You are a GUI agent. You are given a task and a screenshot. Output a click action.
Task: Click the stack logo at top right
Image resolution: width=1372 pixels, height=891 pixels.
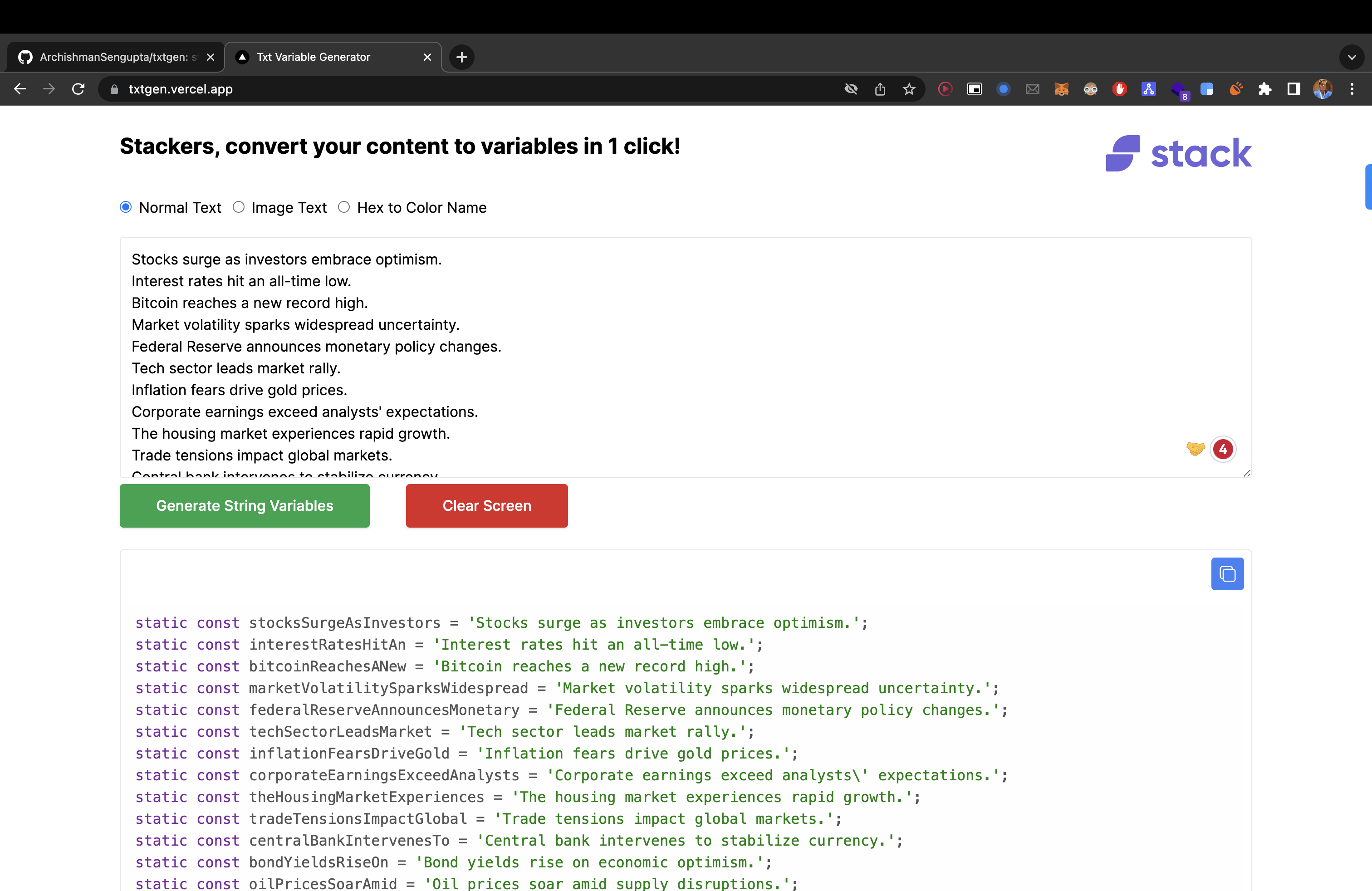pos(1178,153)
